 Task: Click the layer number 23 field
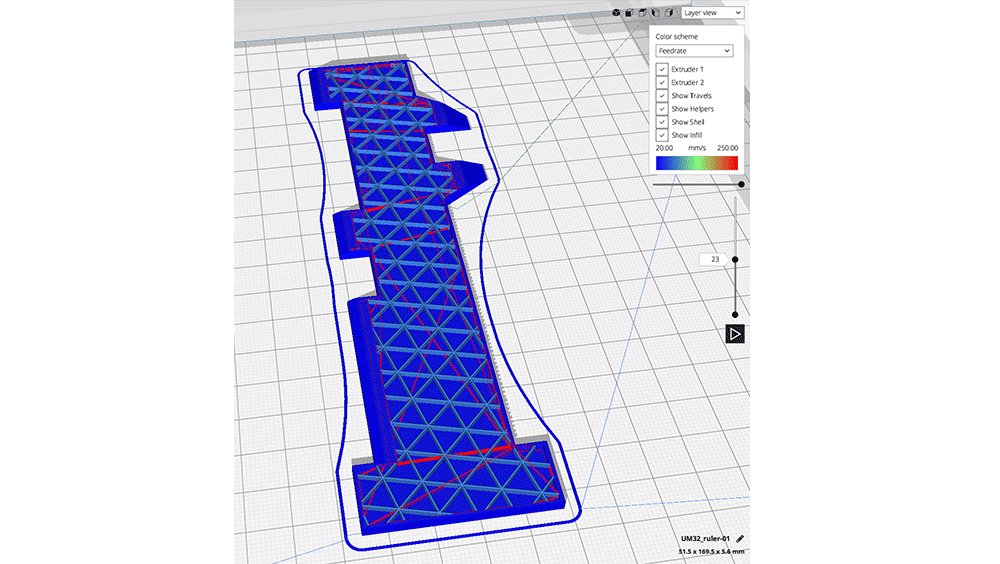click(715, 259)
